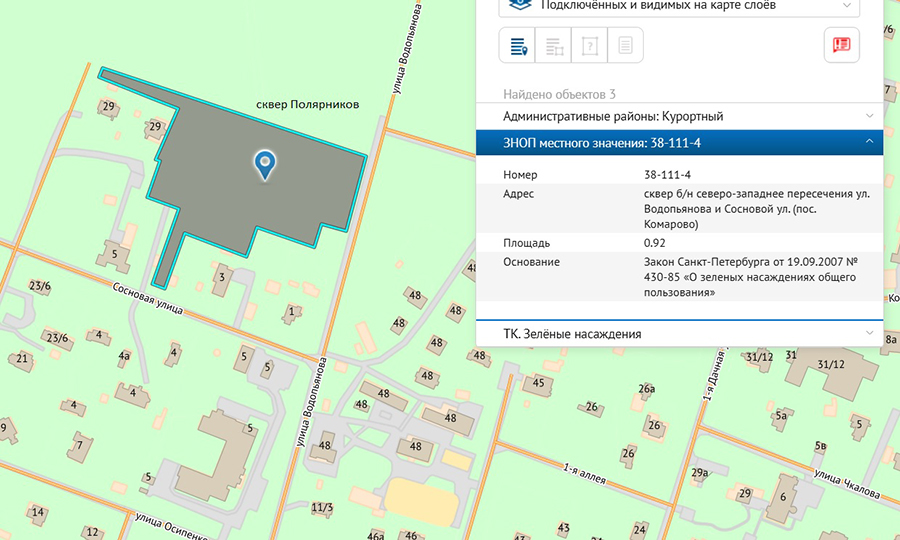
Task: Click building number 7 on map
Action: pyautogui.click(x=79, y=445)
